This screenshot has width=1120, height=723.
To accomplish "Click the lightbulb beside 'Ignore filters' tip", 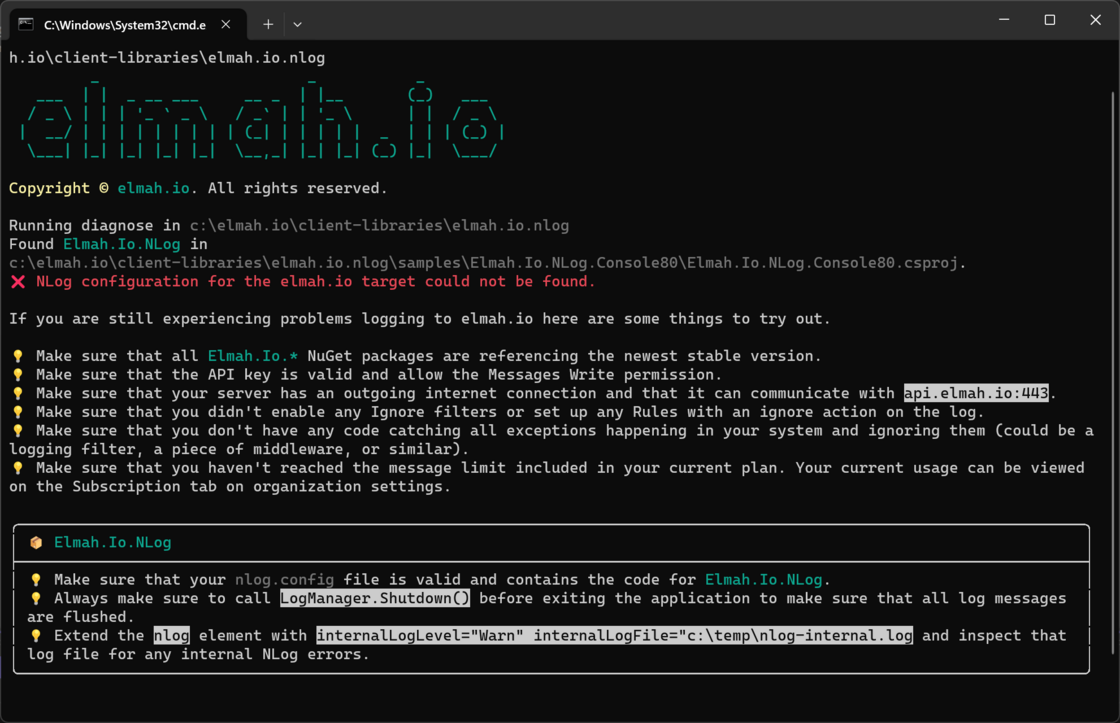I will pos(18,412).
